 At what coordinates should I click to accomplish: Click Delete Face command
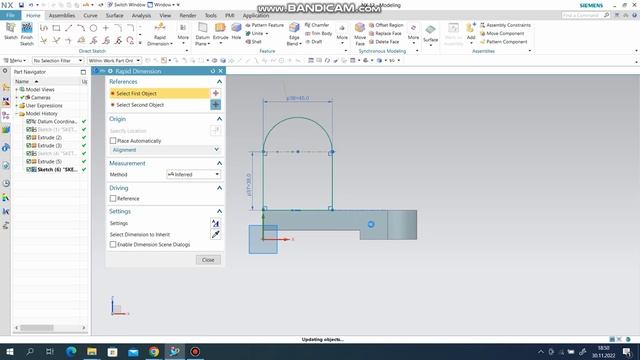pos(384,42)
